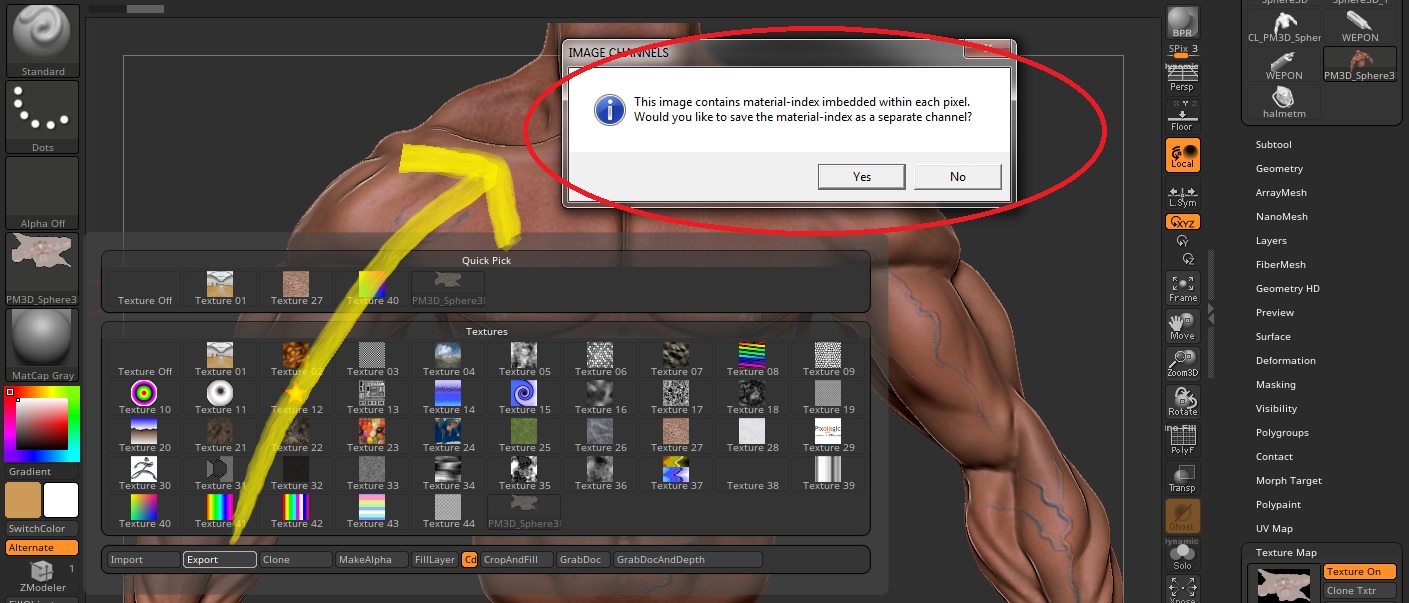Viewport: 1409px width, 603px height.
Task: Collapse the Texture Map section
Action: 1286,553
